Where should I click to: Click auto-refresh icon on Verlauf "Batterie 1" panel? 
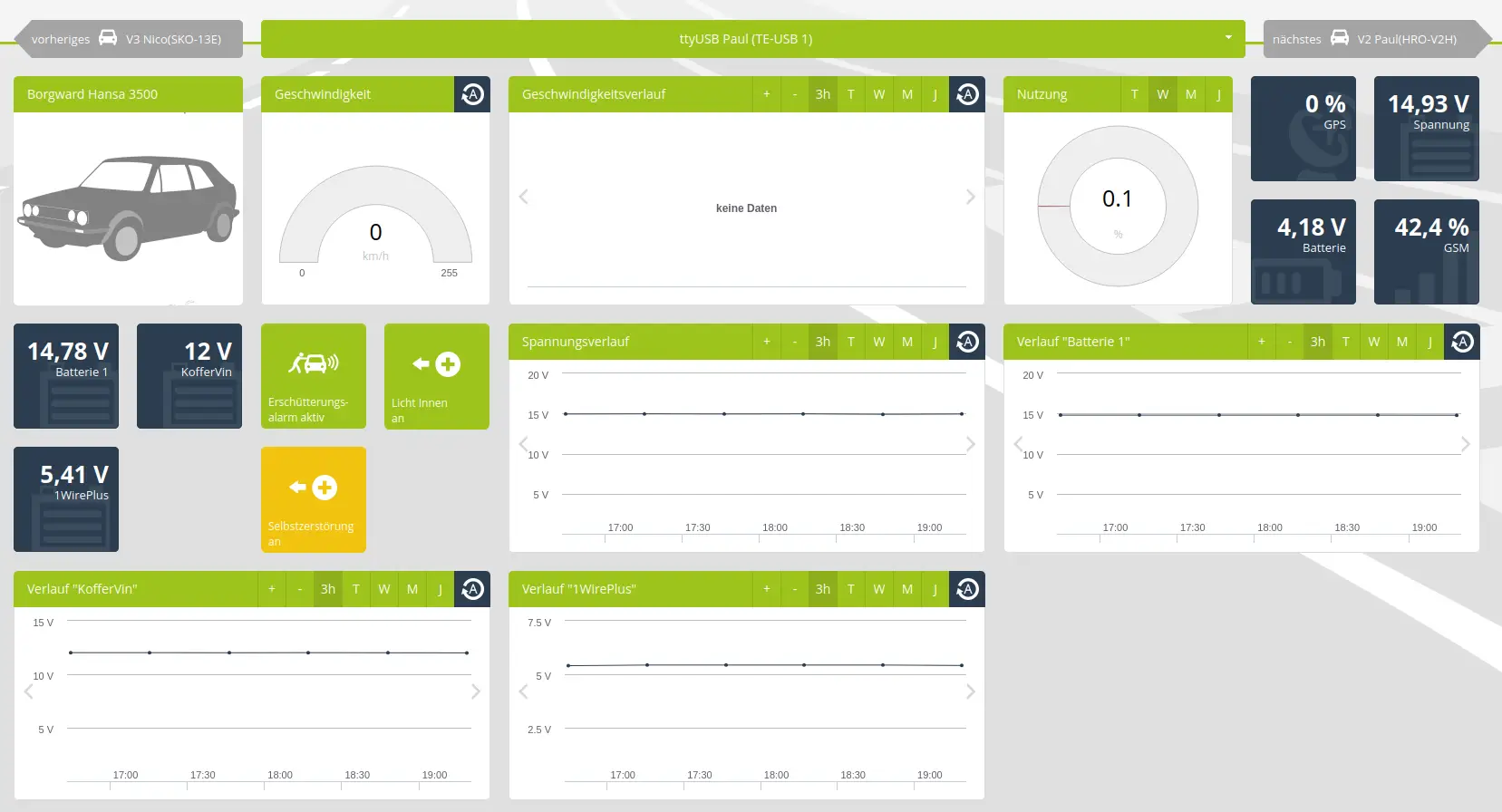tap(1462, 342)
